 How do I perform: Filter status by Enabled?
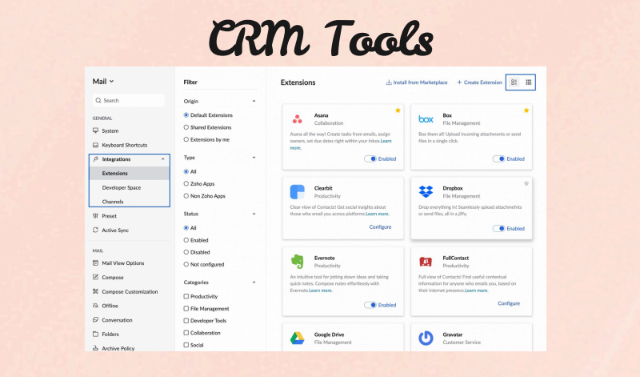pos(186,240)
